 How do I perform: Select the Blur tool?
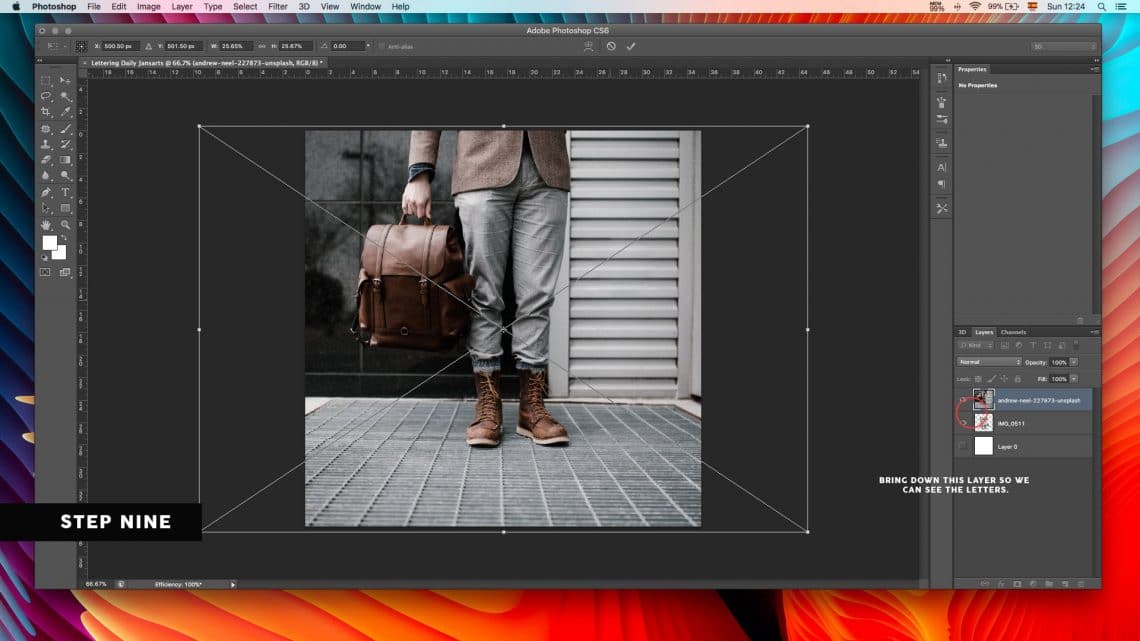pyautogui.click(x=46, y=176)
